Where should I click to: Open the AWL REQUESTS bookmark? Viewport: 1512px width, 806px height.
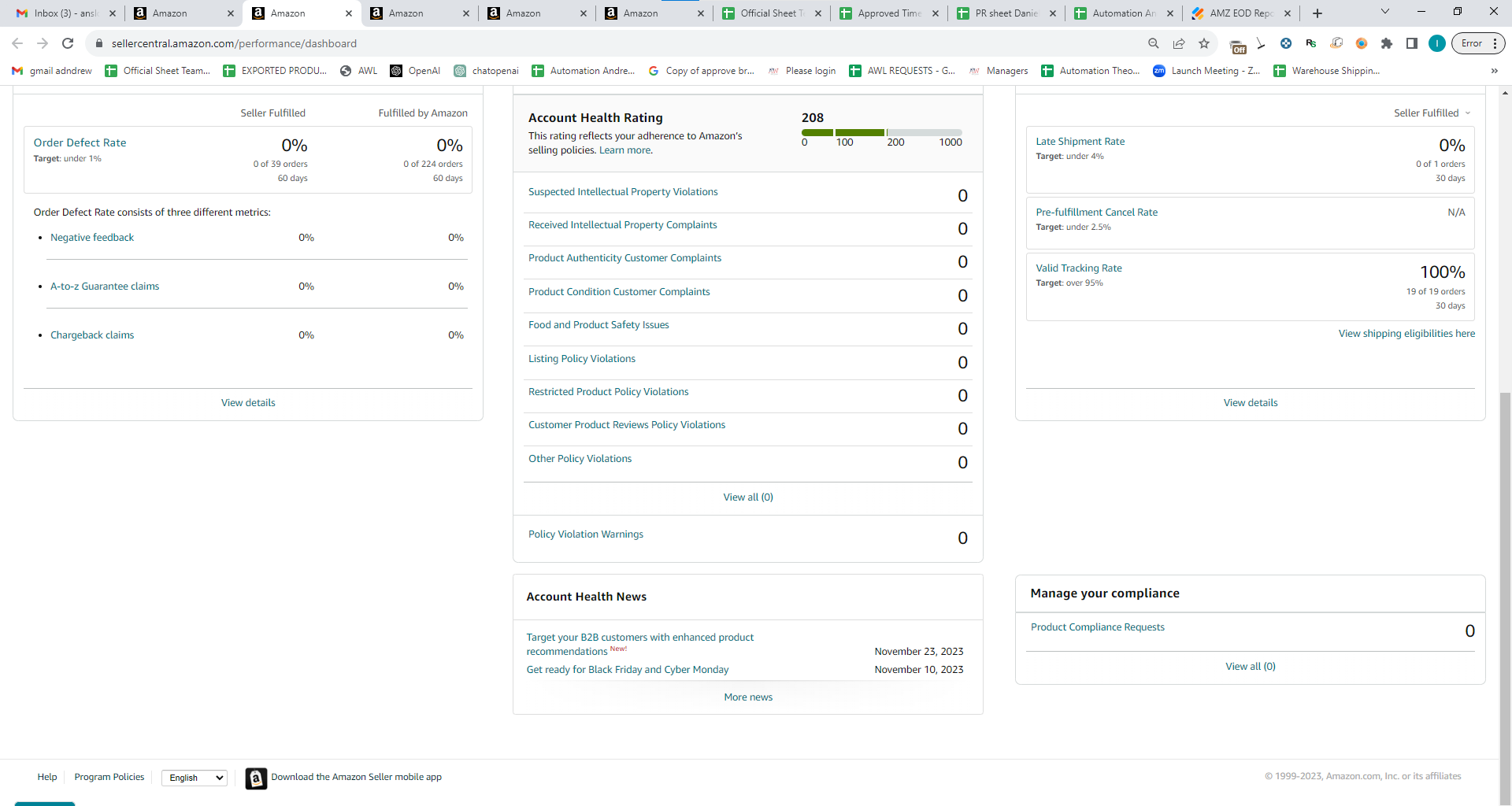pos(902,71)
